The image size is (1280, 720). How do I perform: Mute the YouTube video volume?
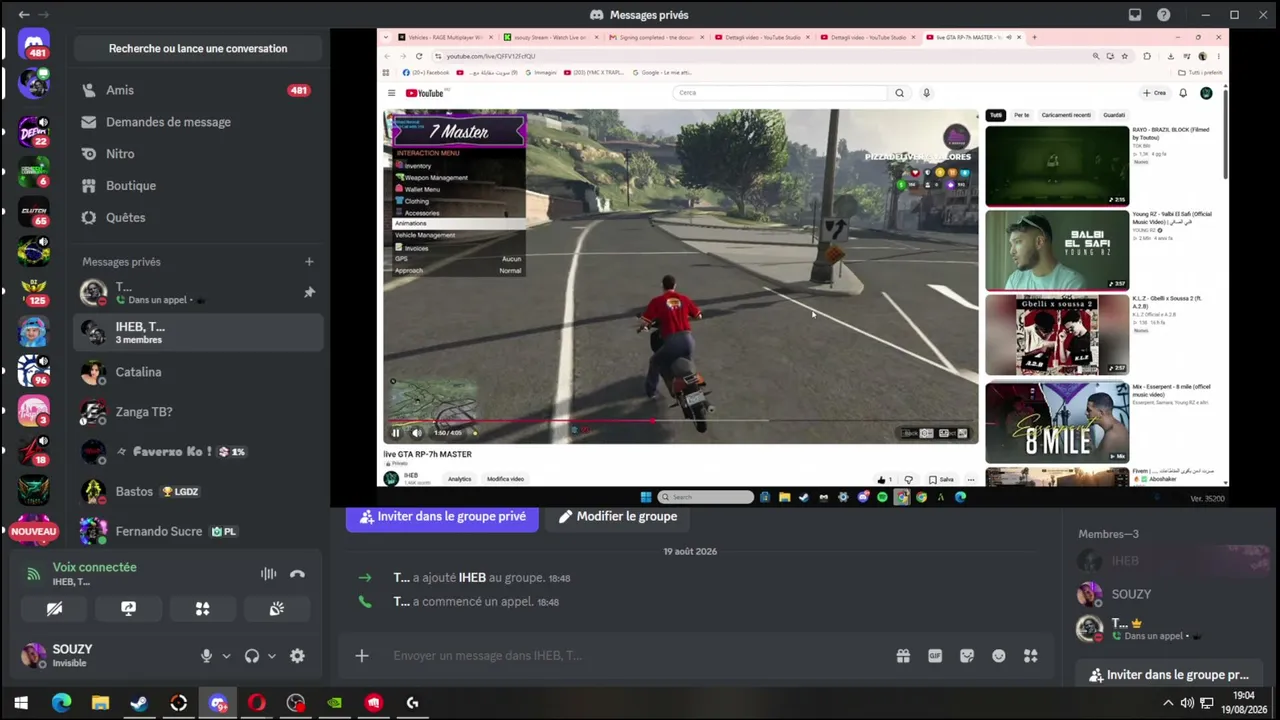click(417, 433)
